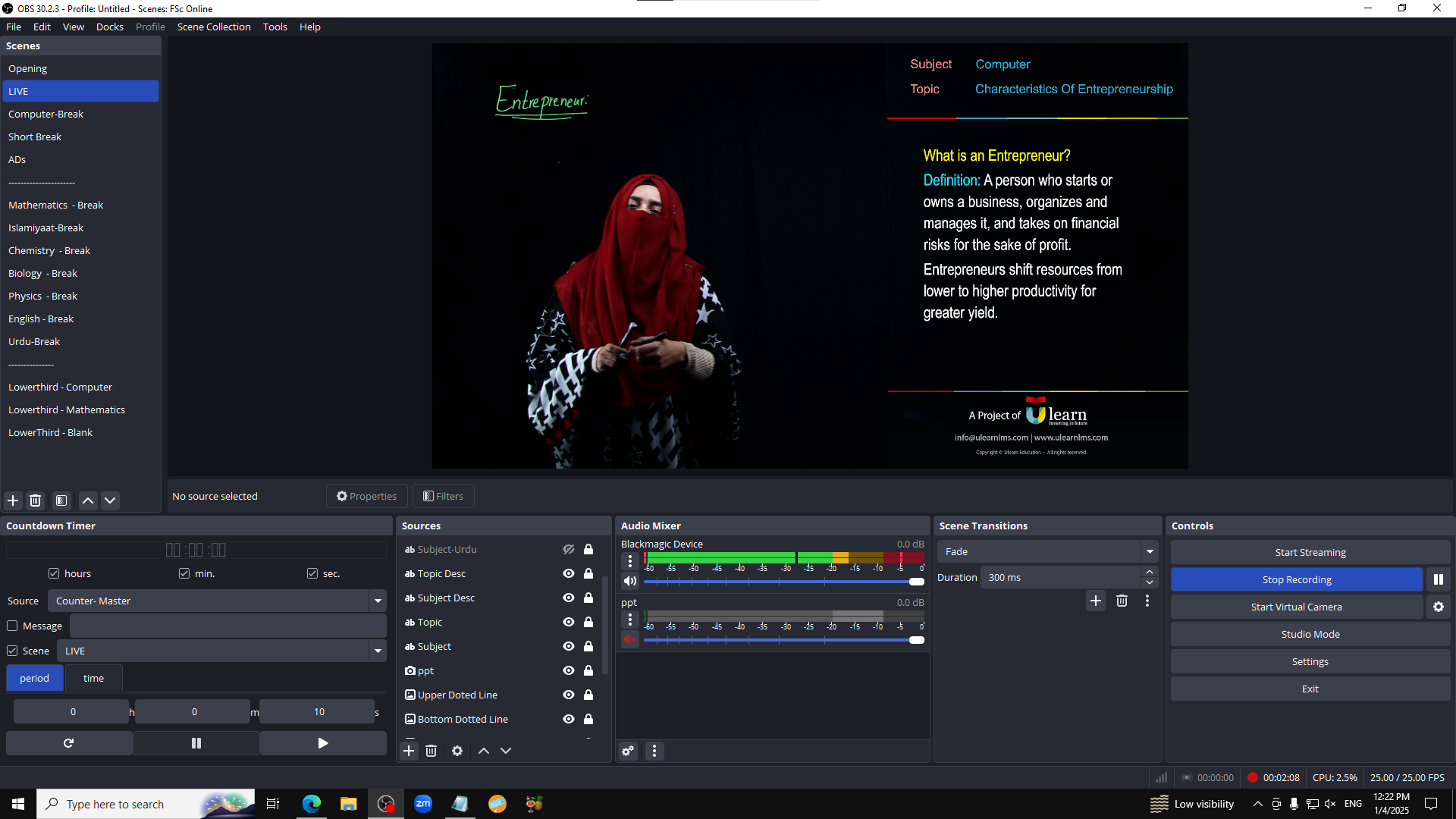Open the Edit menu
Viewport: 1456px width, 819px height.
(42, 27)
